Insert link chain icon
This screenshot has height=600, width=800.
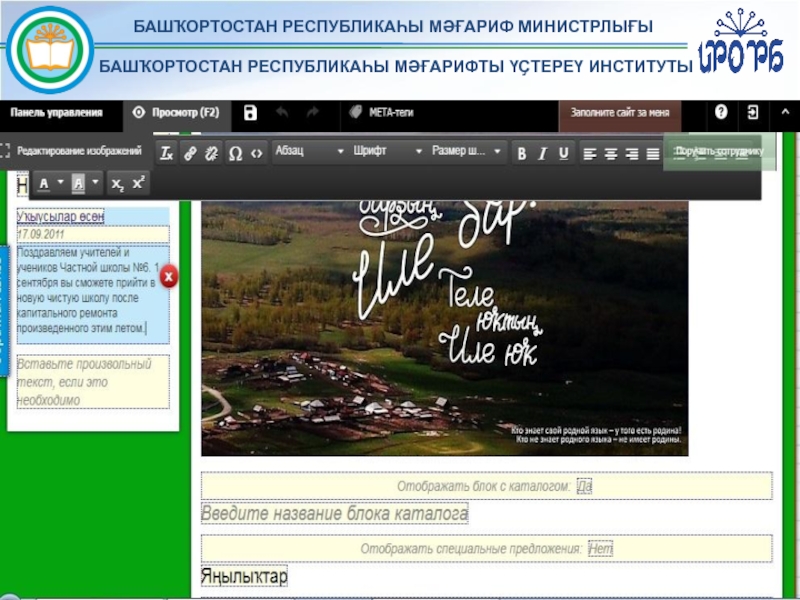(x=190, y=153)
